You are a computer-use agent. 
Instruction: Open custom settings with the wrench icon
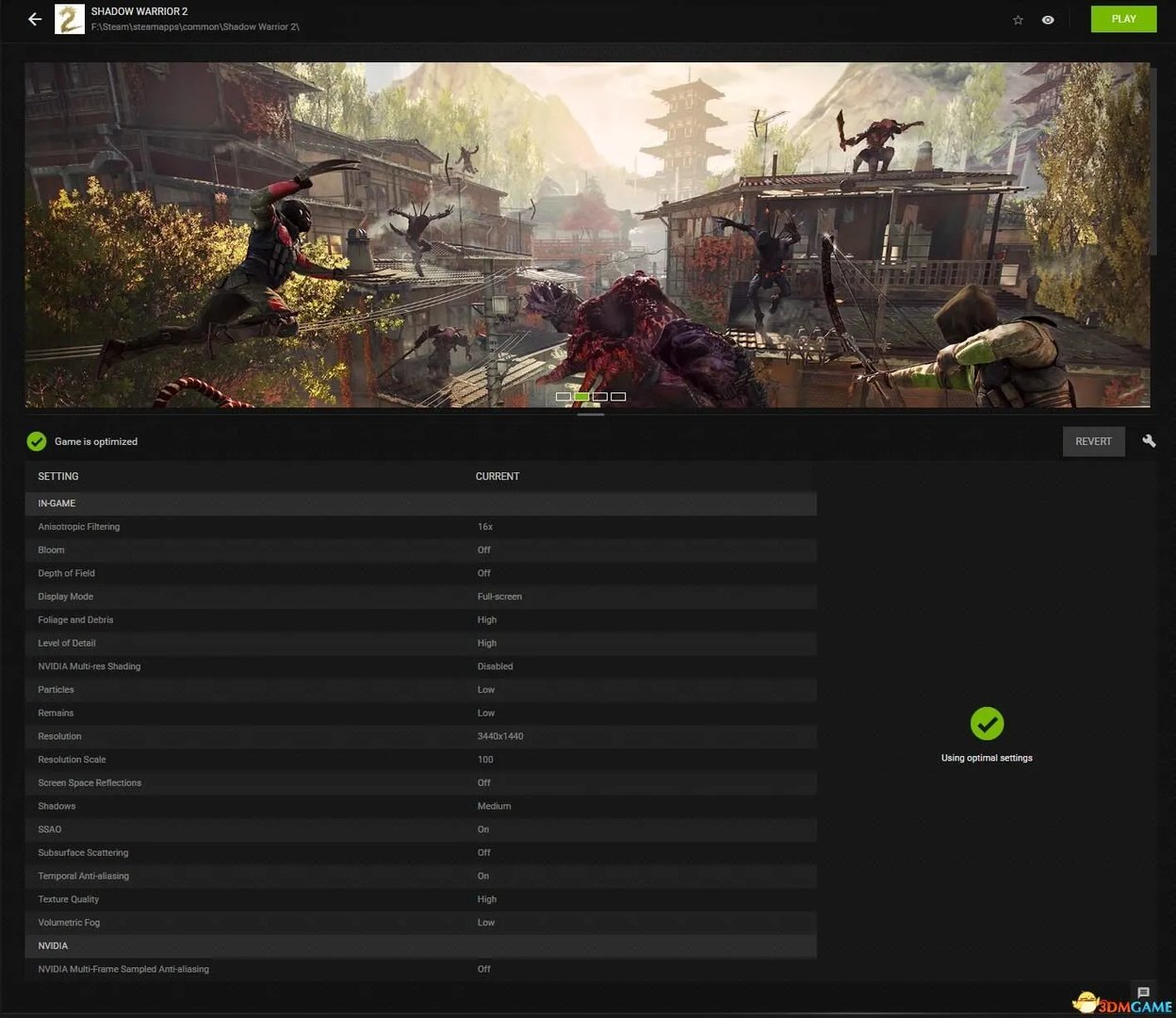pos(1149,441)
